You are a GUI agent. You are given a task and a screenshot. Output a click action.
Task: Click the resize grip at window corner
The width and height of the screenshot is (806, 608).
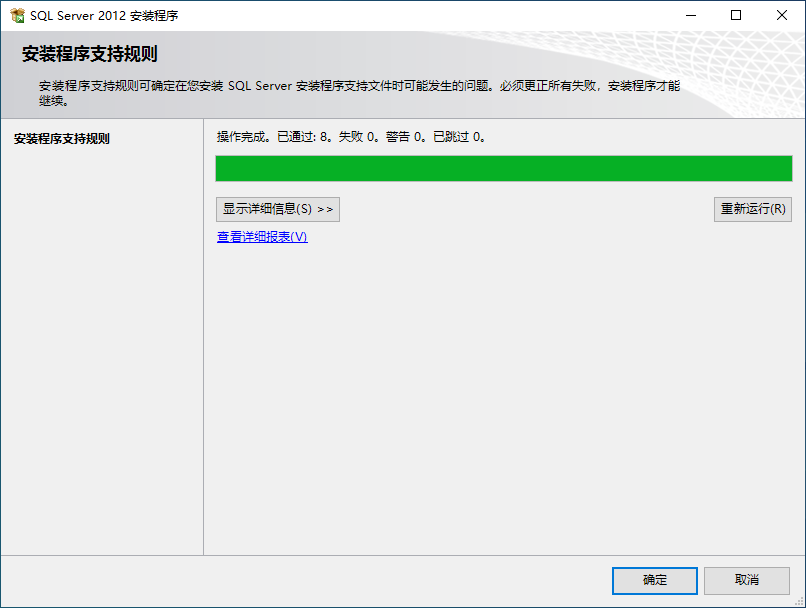point(799,601)
